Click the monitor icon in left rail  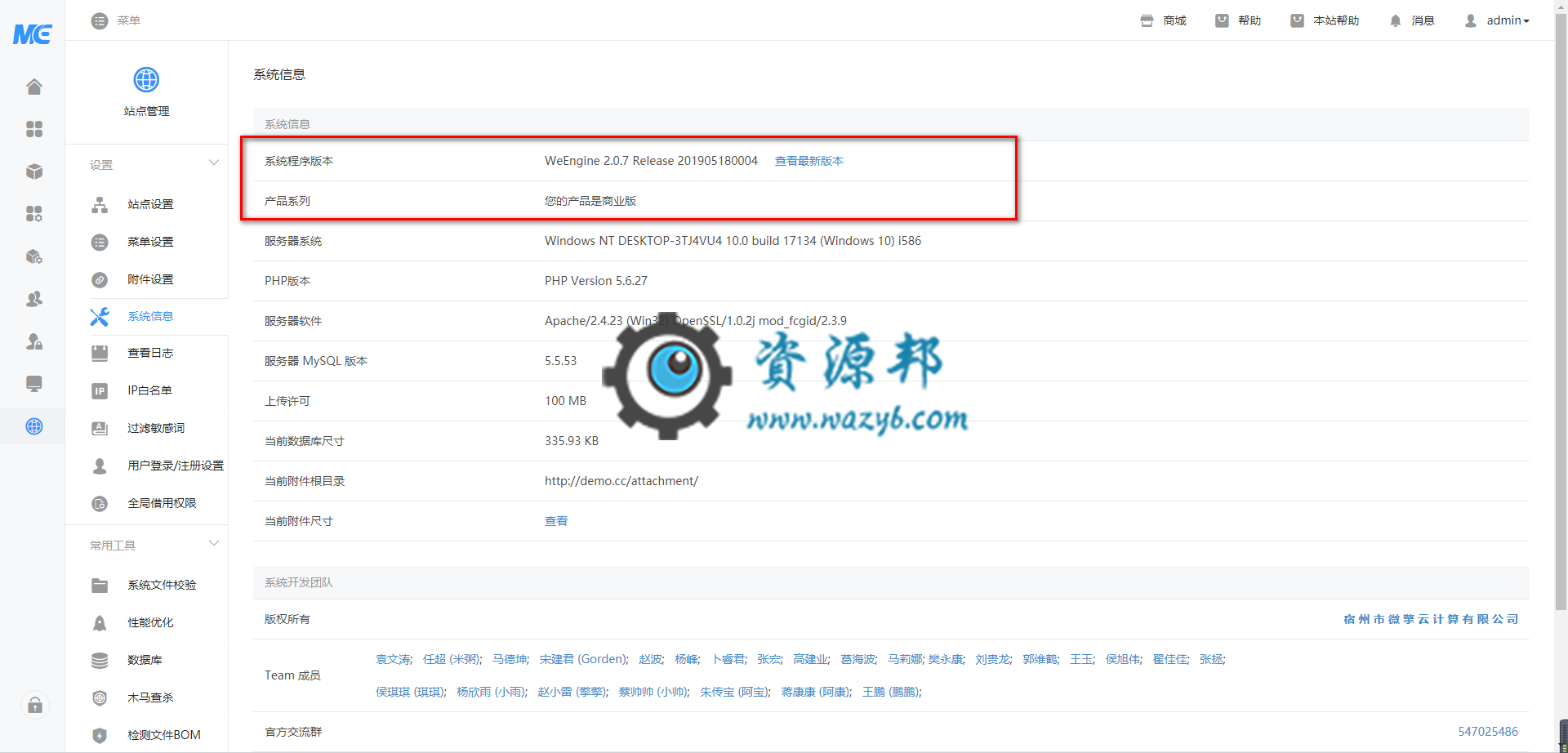pyautogui.click(x=33, y=384)
